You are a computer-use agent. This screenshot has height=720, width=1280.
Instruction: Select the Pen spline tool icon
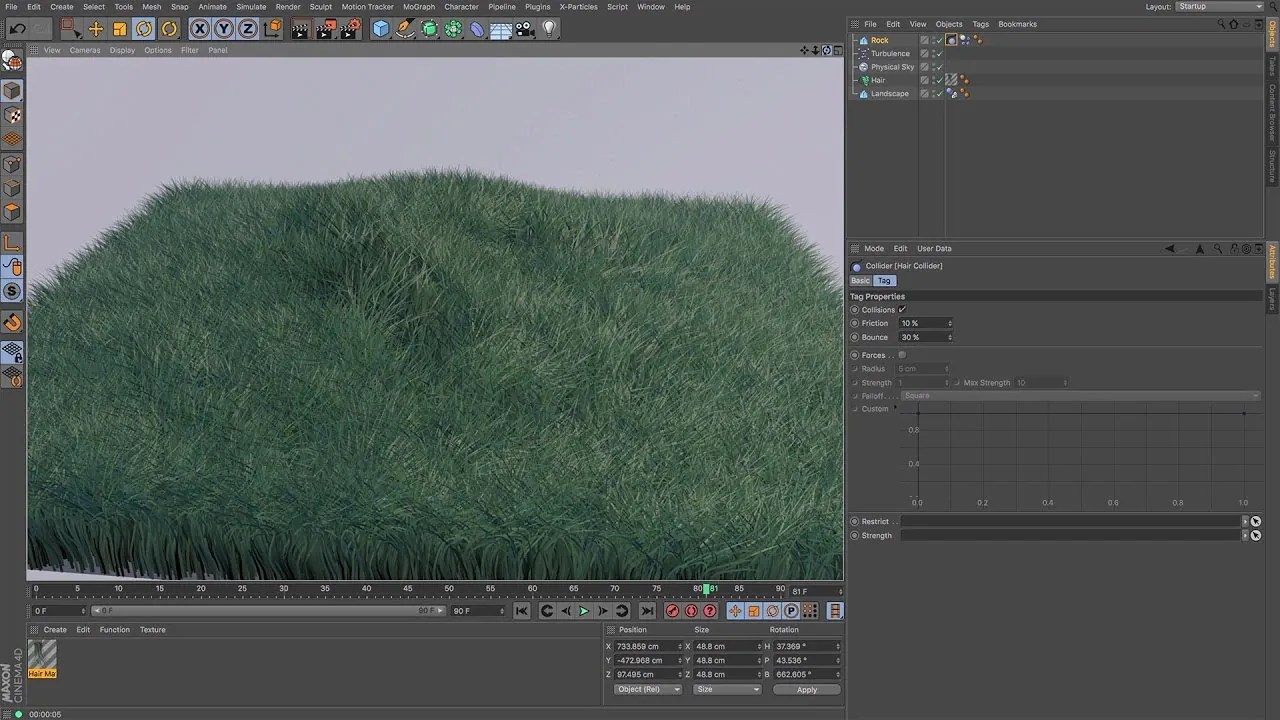[403, 29]
